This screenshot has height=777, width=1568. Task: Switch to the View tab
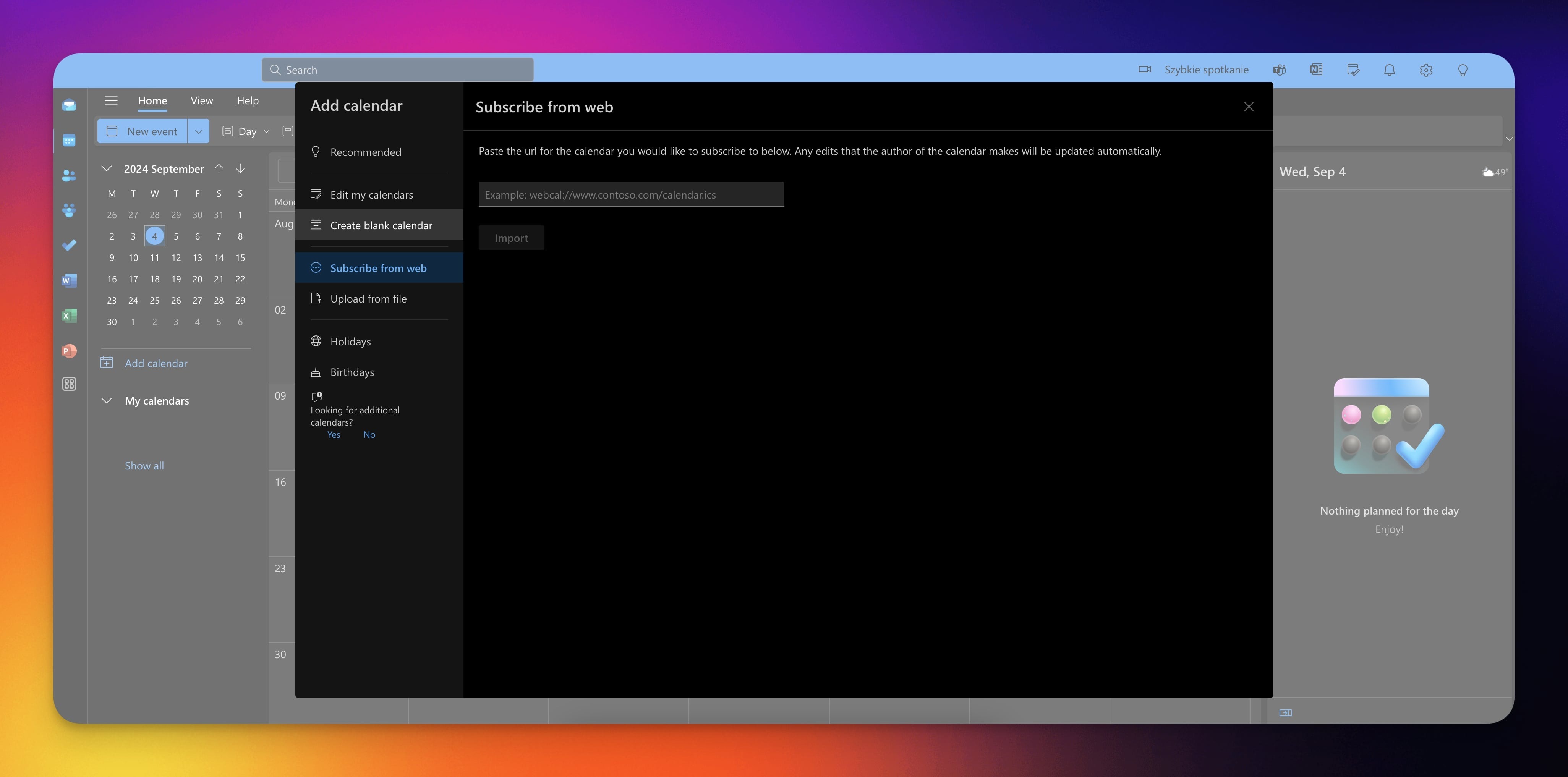201,101
